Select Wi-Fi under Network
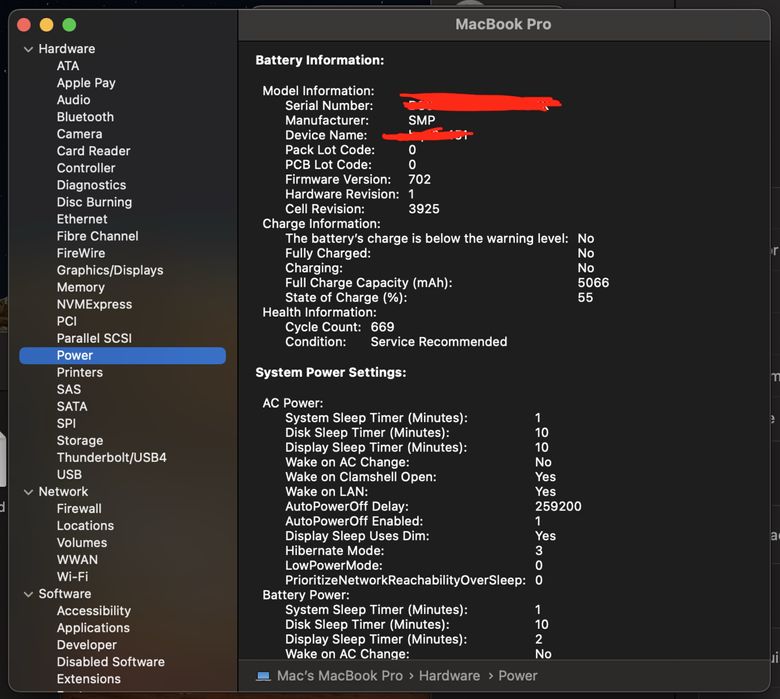Screen dimensions: 780x699 click(x=73, y=577)
